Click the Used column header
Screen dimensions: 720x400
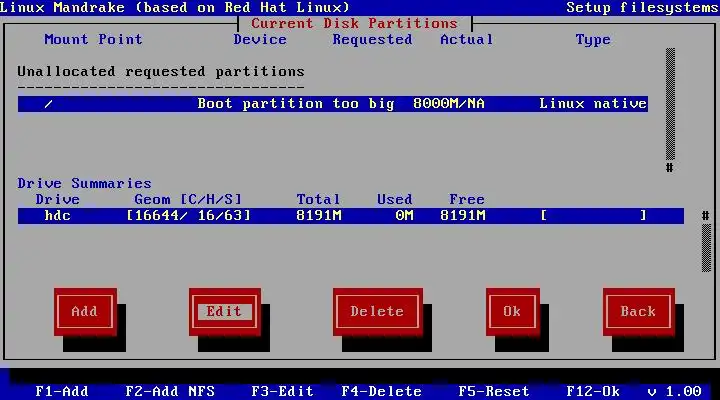point(395,199)
